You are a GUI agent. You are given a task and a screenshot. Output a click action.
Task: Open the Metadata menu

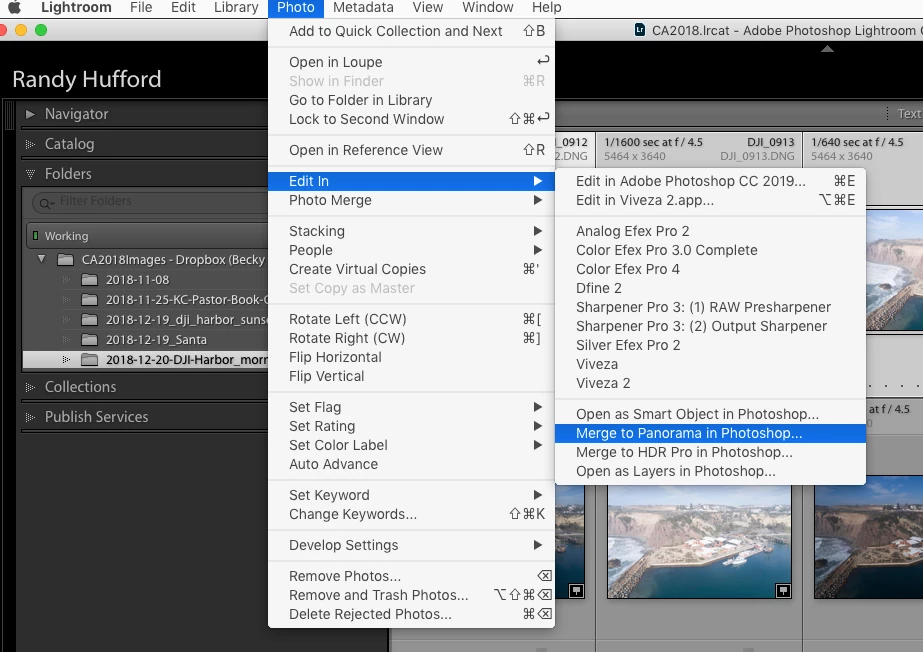click(x=363, y=8)
